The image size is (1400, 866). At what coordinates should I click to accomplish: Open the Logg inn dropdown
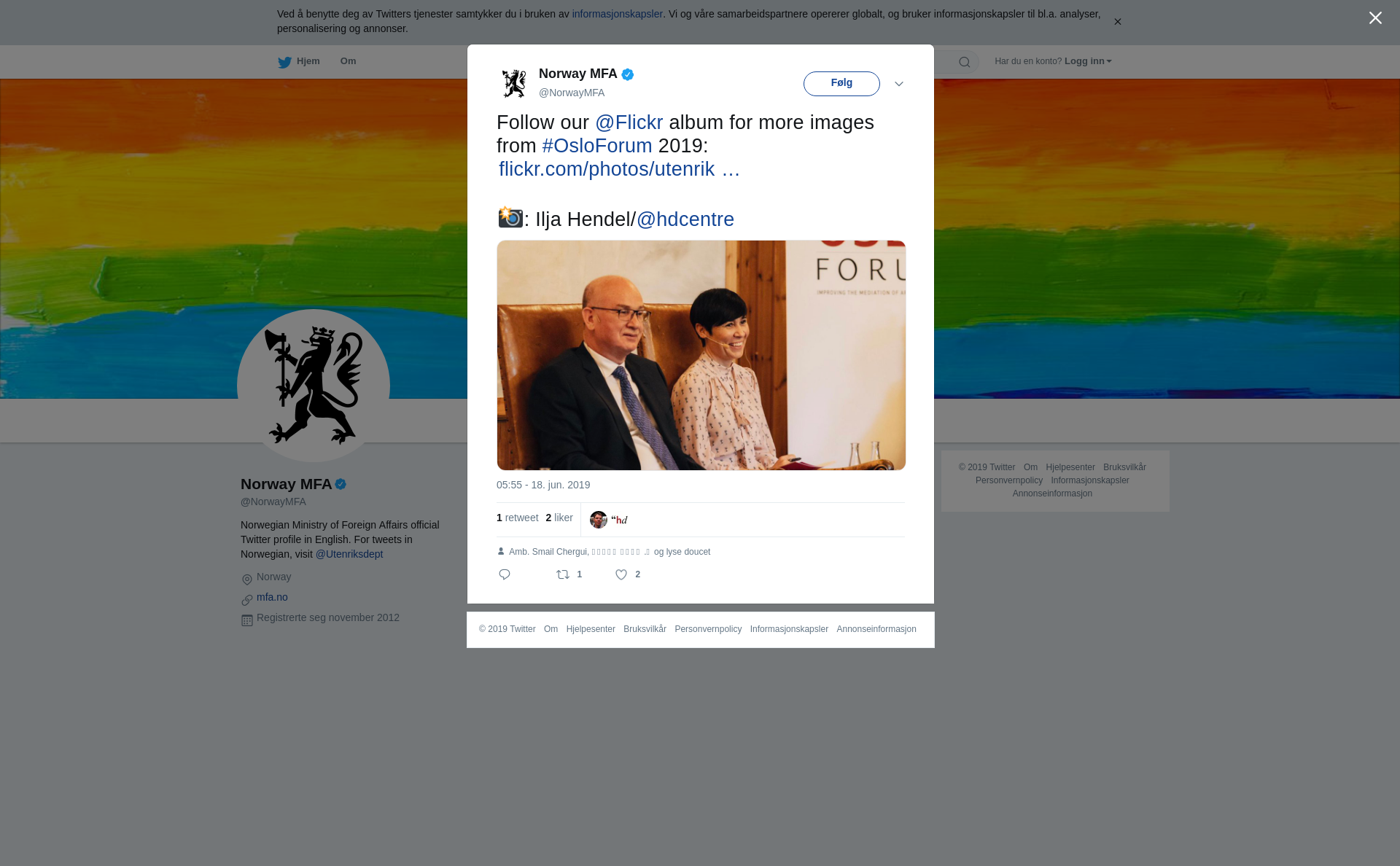[x=1087, y=61]
